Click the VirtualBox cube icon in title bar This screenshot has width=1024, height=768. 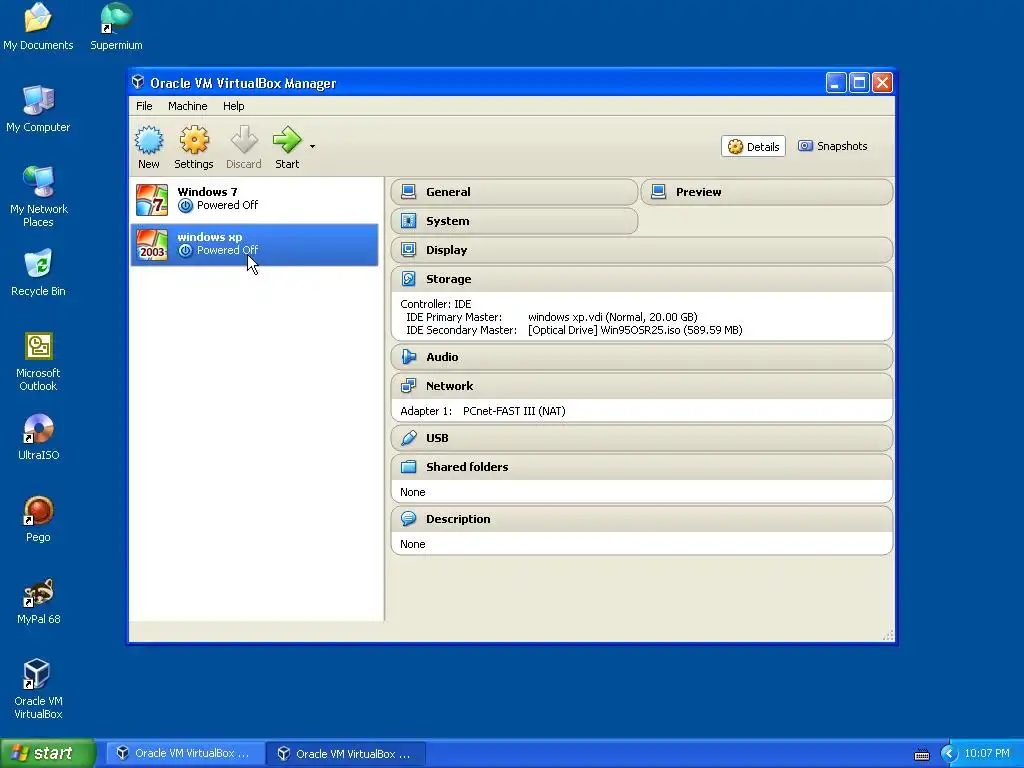[x=138, y=82]
